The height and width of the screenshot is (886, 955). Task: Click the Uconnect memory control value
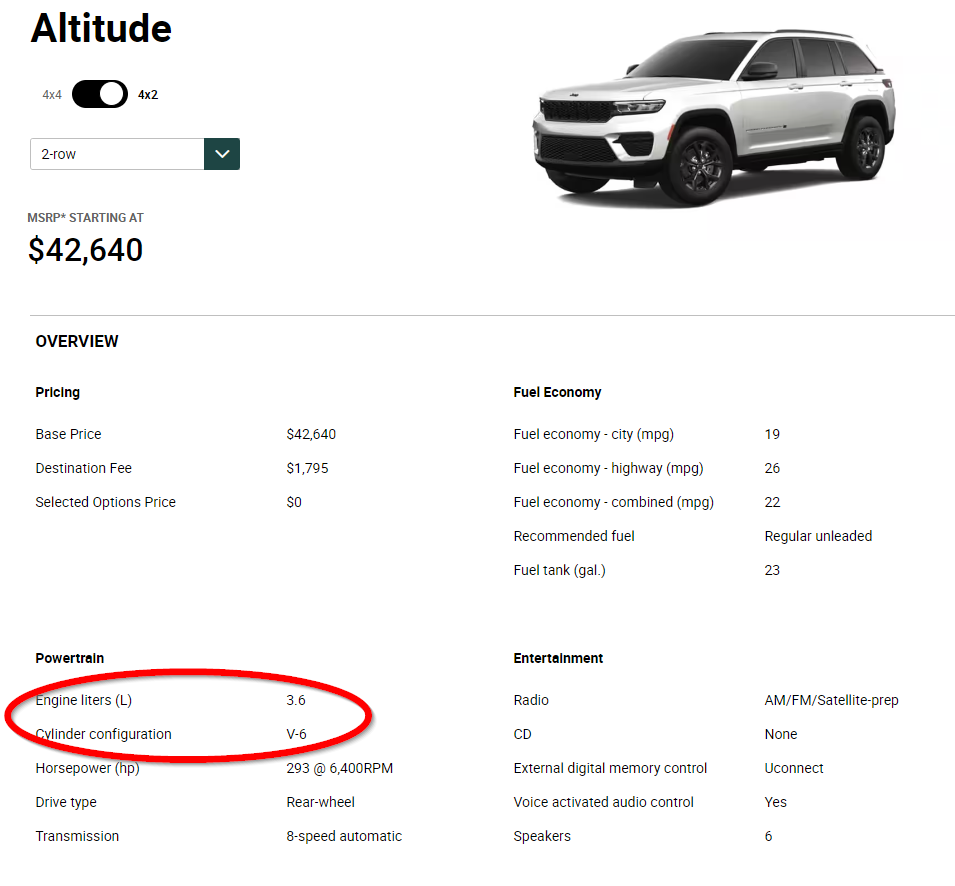tap(794, 768)
